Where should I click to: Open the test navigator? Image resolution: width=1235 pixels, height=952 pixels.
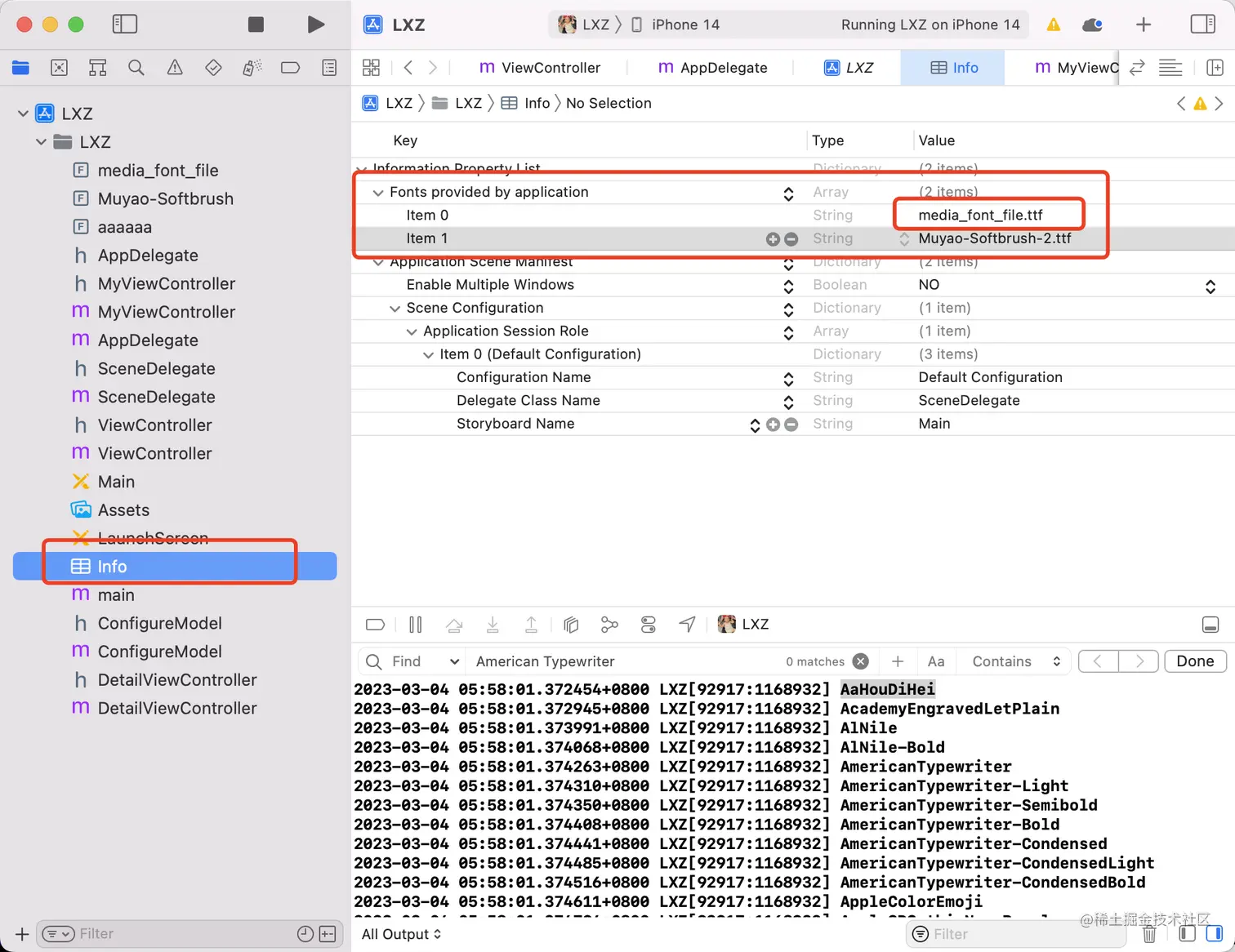[213, 68]
